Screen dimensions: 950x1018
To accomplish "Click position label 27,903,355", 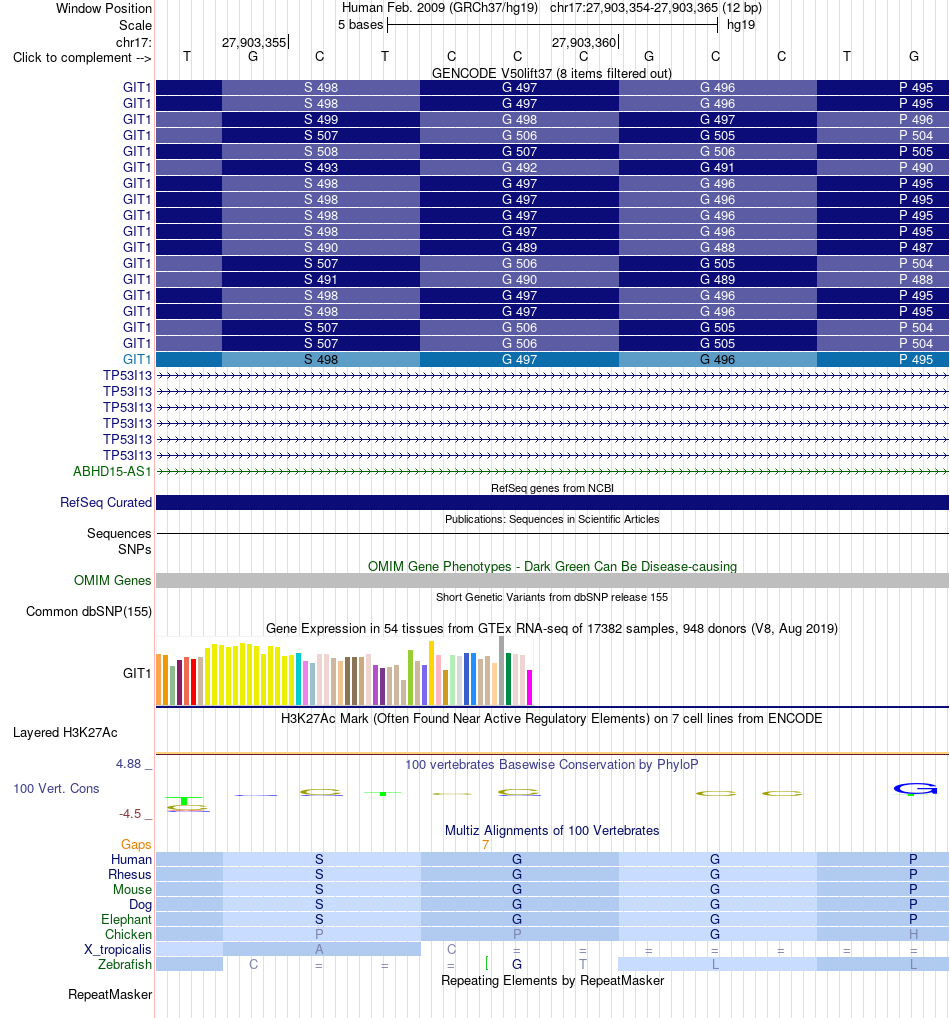I will pyautogui.click(x=254, y=42).
